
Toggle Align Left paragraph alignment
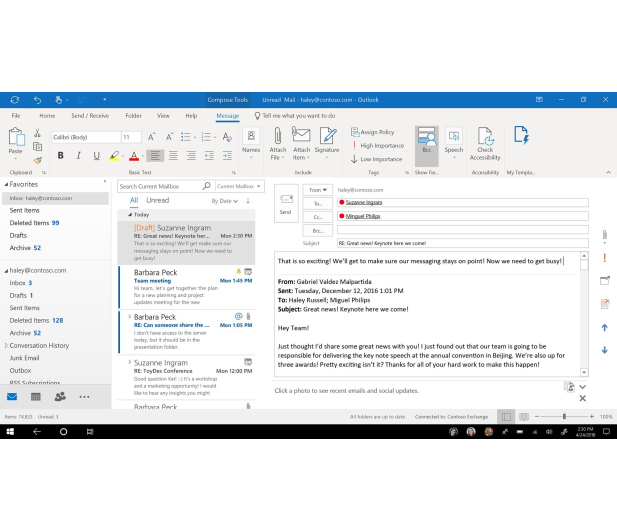[x=155, y=156]
